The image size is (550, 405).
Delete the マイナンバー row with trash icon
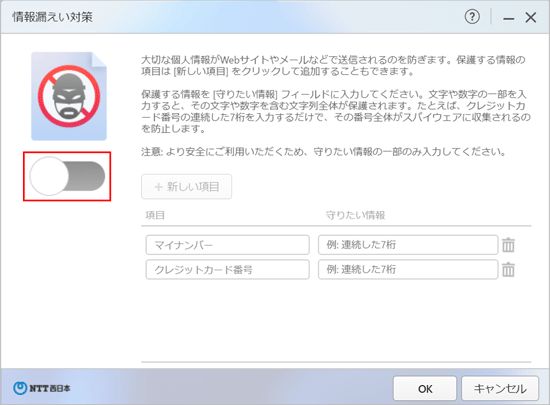[508, 245]
